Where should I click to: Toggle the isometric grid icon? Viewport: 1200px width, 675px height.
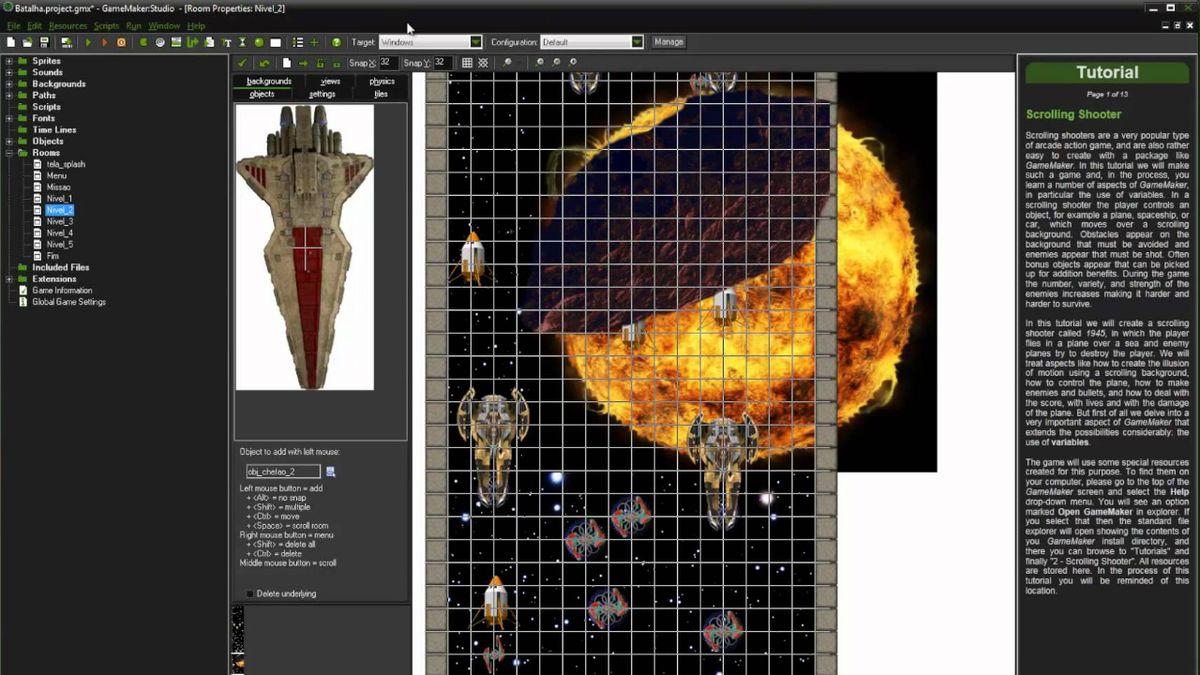click(x=483, y=63)
